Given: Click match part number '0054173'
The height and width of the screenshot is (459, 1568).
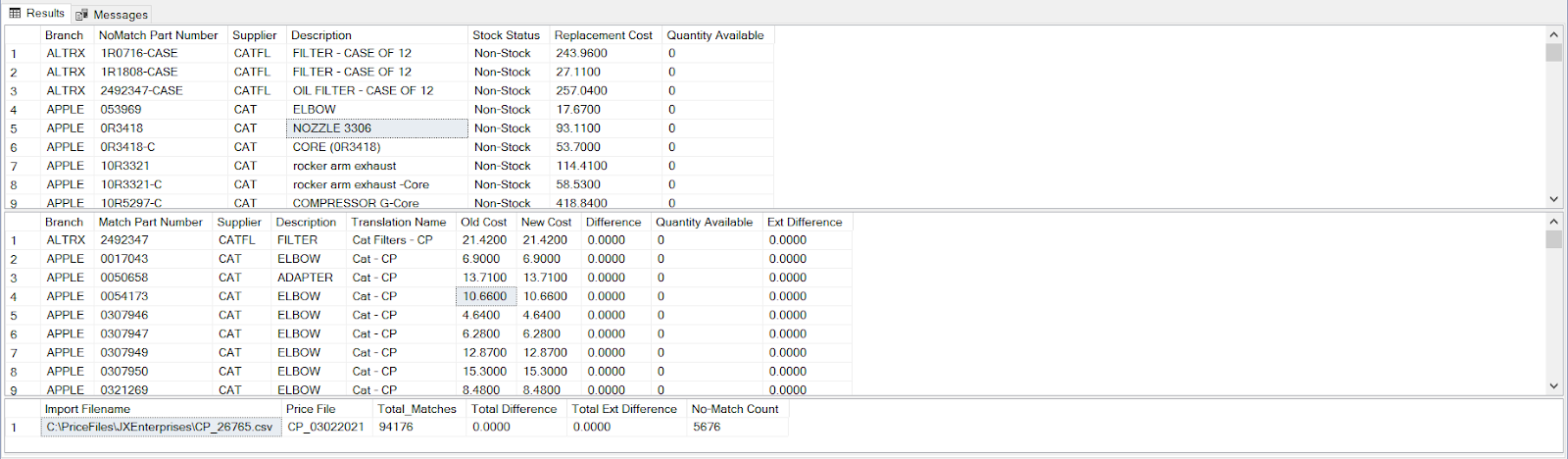Looking at the screenshot, I should pyautogui.click(x=154, y=296).
